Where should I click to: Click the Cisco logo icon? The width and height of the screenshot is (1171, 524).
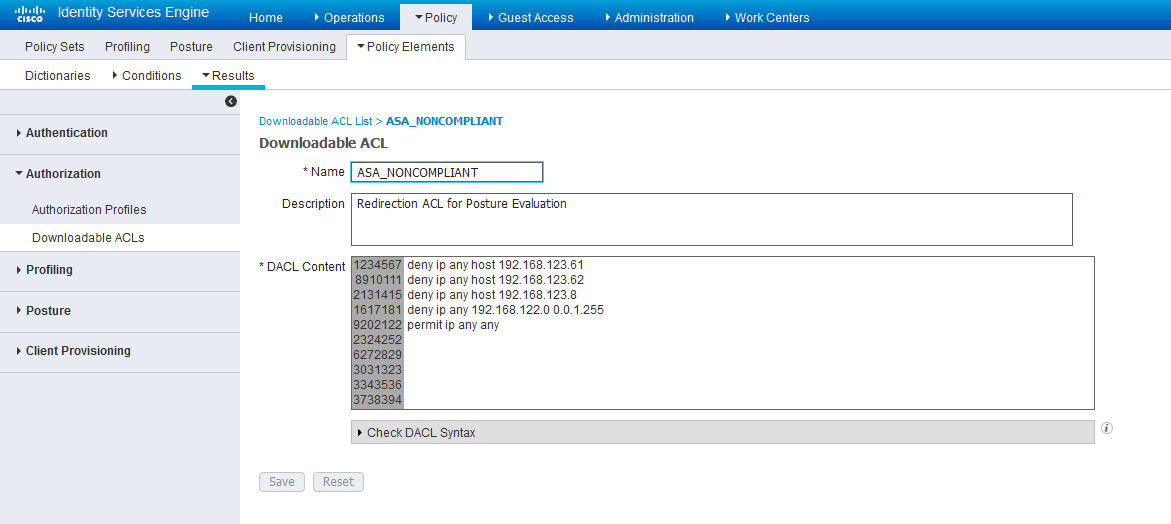pyautogui.click(x=29, y=14)
